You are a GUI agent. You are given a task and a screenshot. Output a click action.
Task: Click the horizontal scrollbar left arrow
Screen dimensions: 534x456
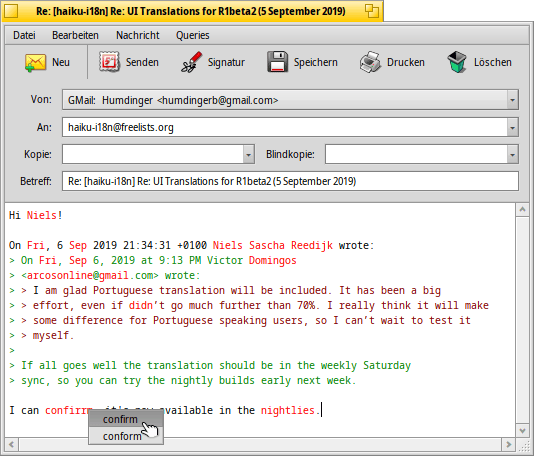(x=12, y=444)
